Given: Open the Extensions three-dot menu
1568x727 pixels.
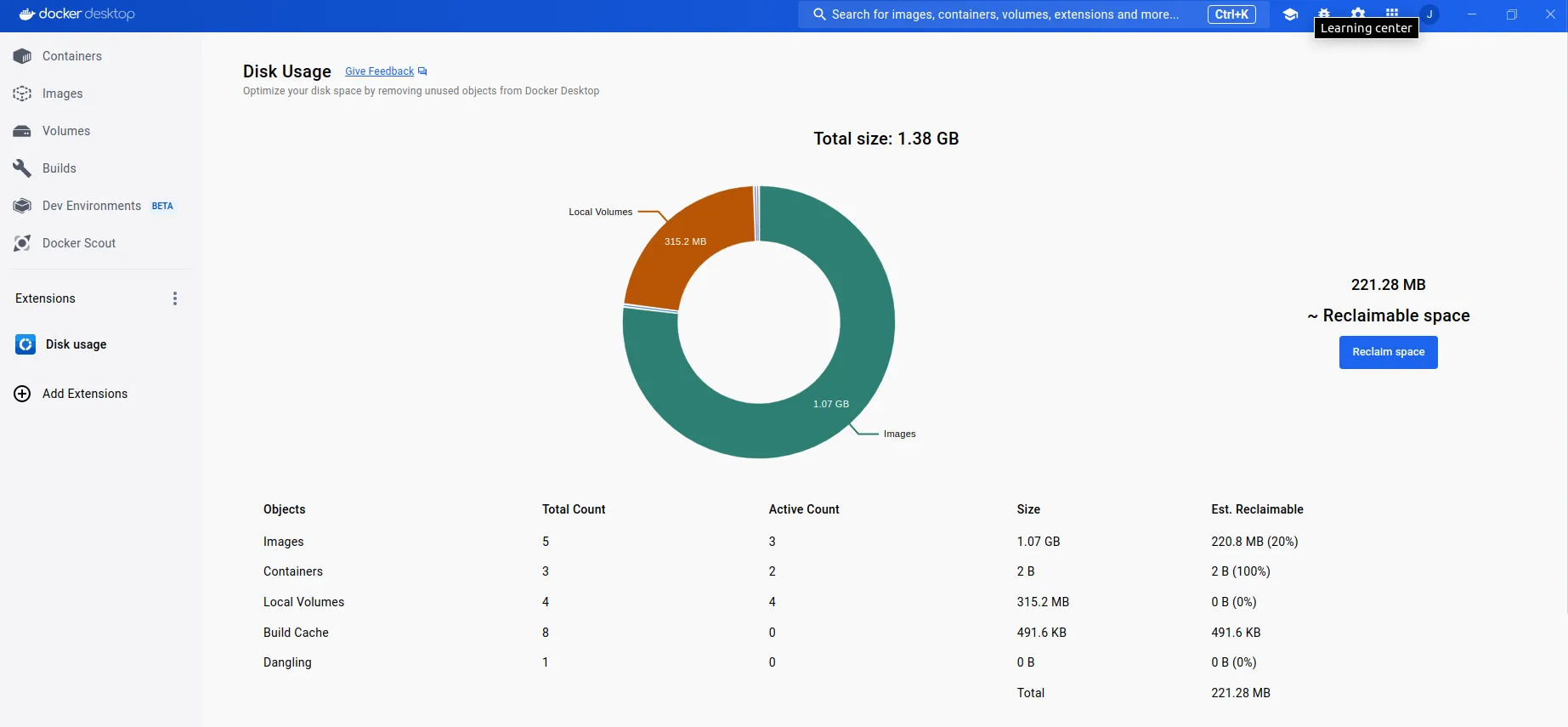Looking at the screenshot, I should tap(175, 298).
